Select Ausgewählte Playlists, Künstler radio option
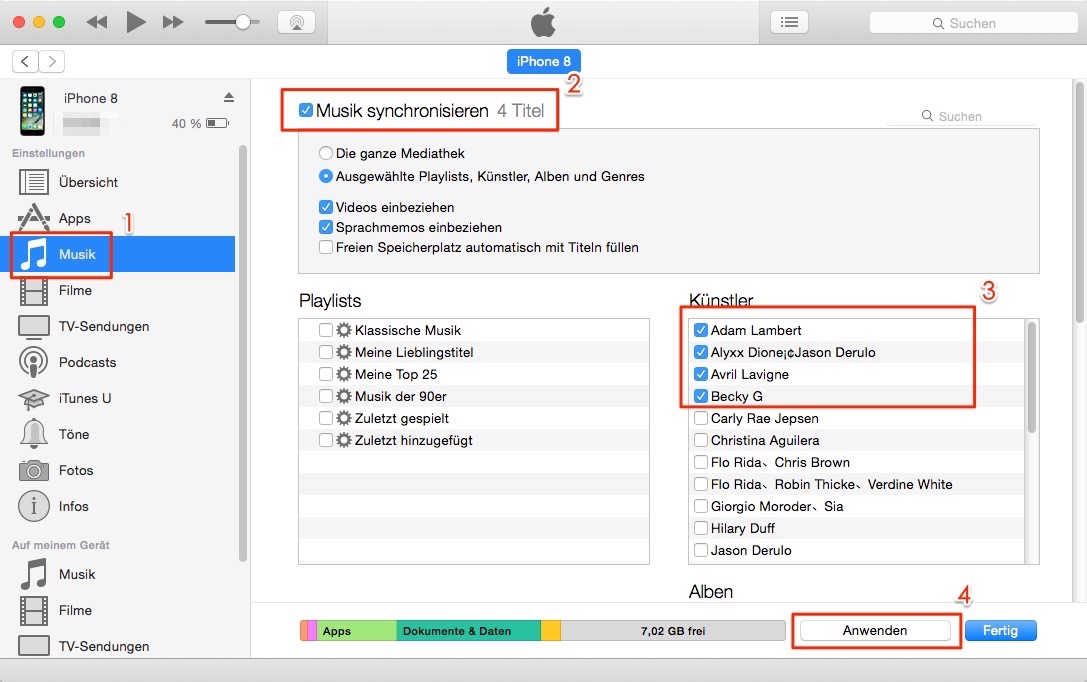 (325, 176)
